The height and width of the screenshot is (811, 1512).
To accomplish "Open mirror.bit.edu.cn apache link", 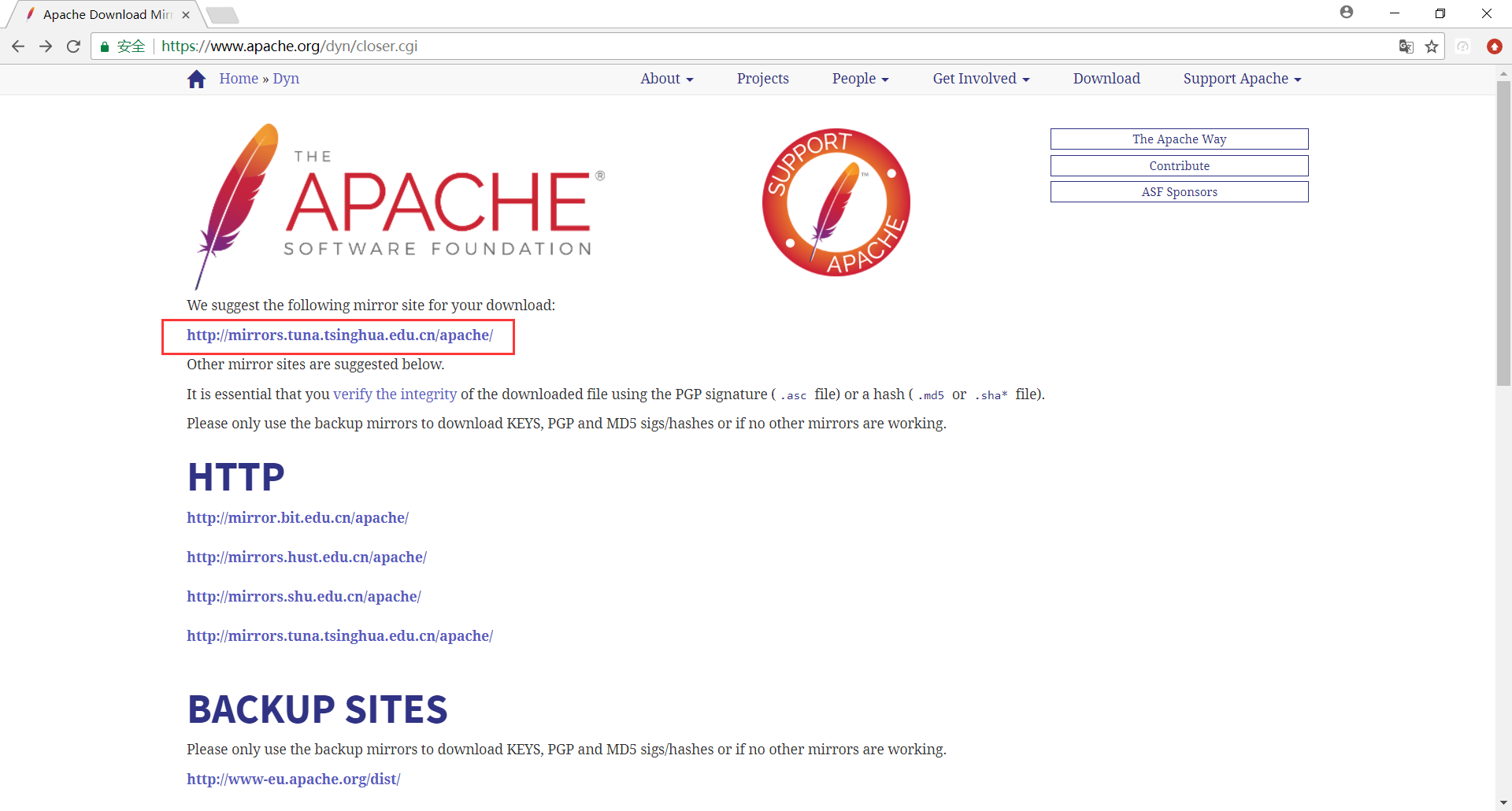I will point(298,518).
